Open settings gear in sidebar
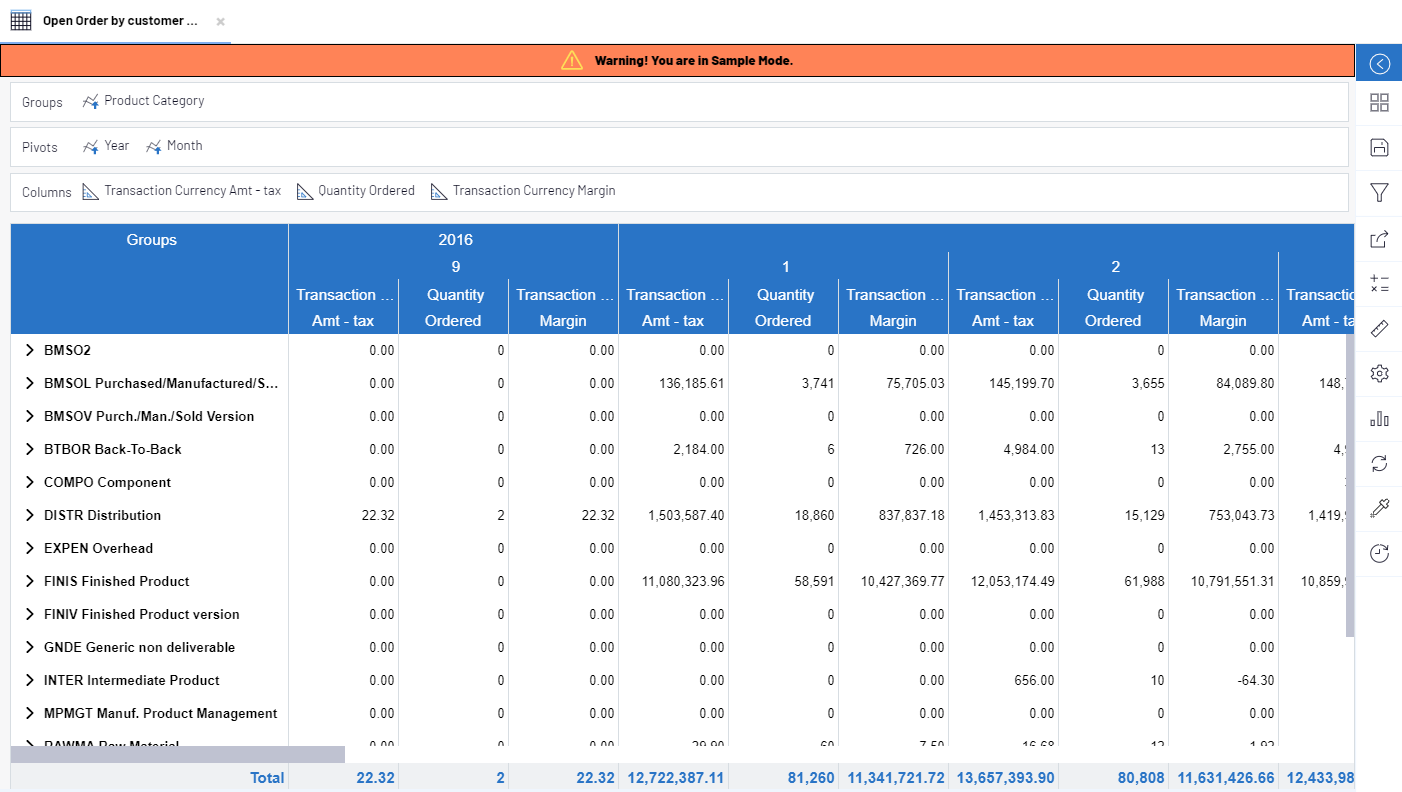Screen dimensions: 1402x792 (1379, 373)
